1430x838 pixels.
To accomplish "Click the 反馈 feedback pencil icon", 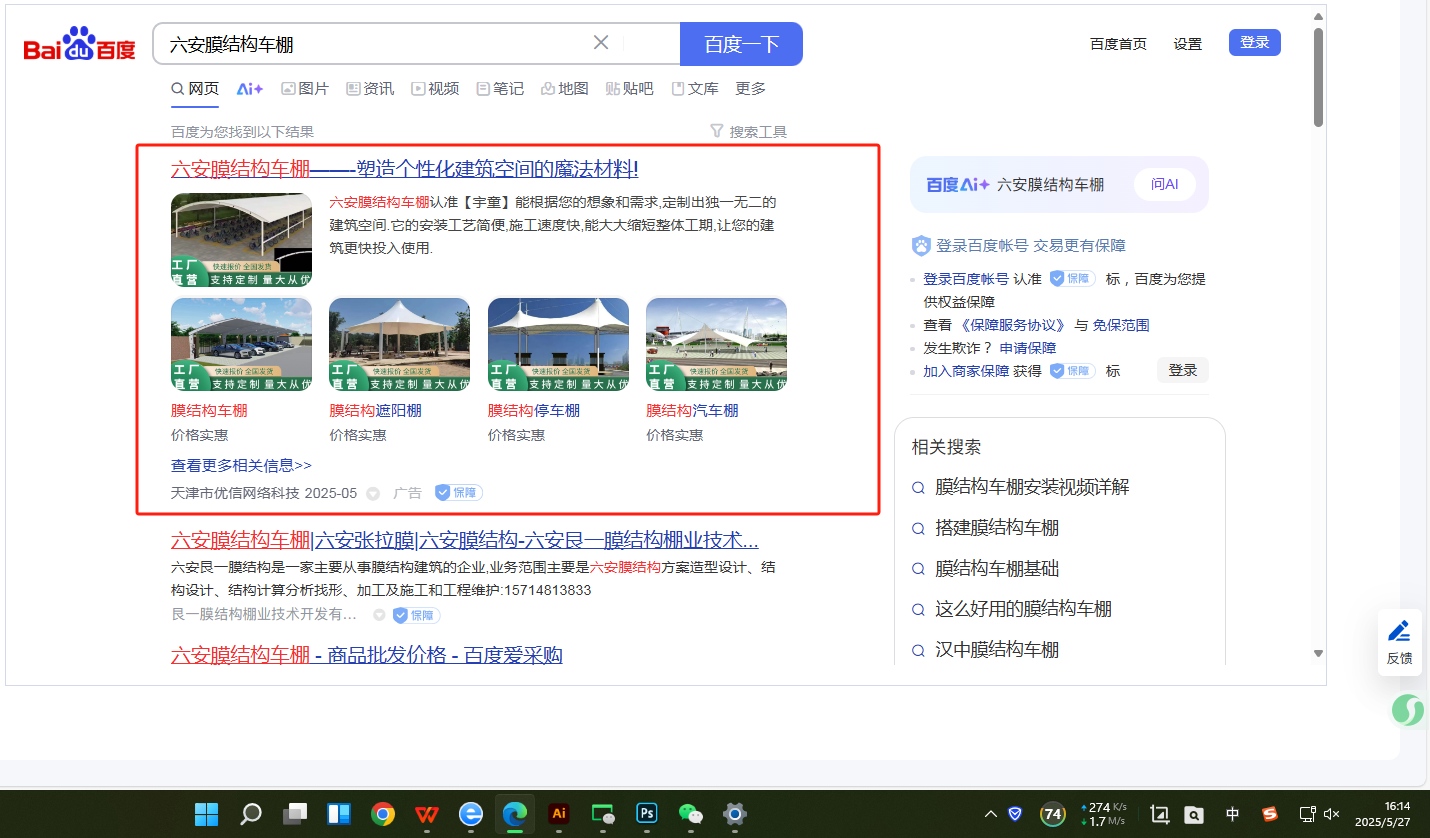I will coord(1399,631).
